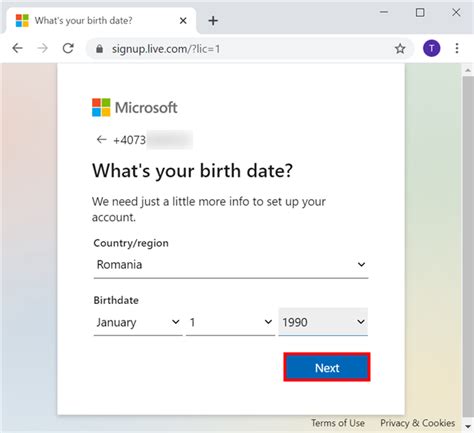
Task: Open the birth day dropdown showing 1
Action: pos(230,322)
